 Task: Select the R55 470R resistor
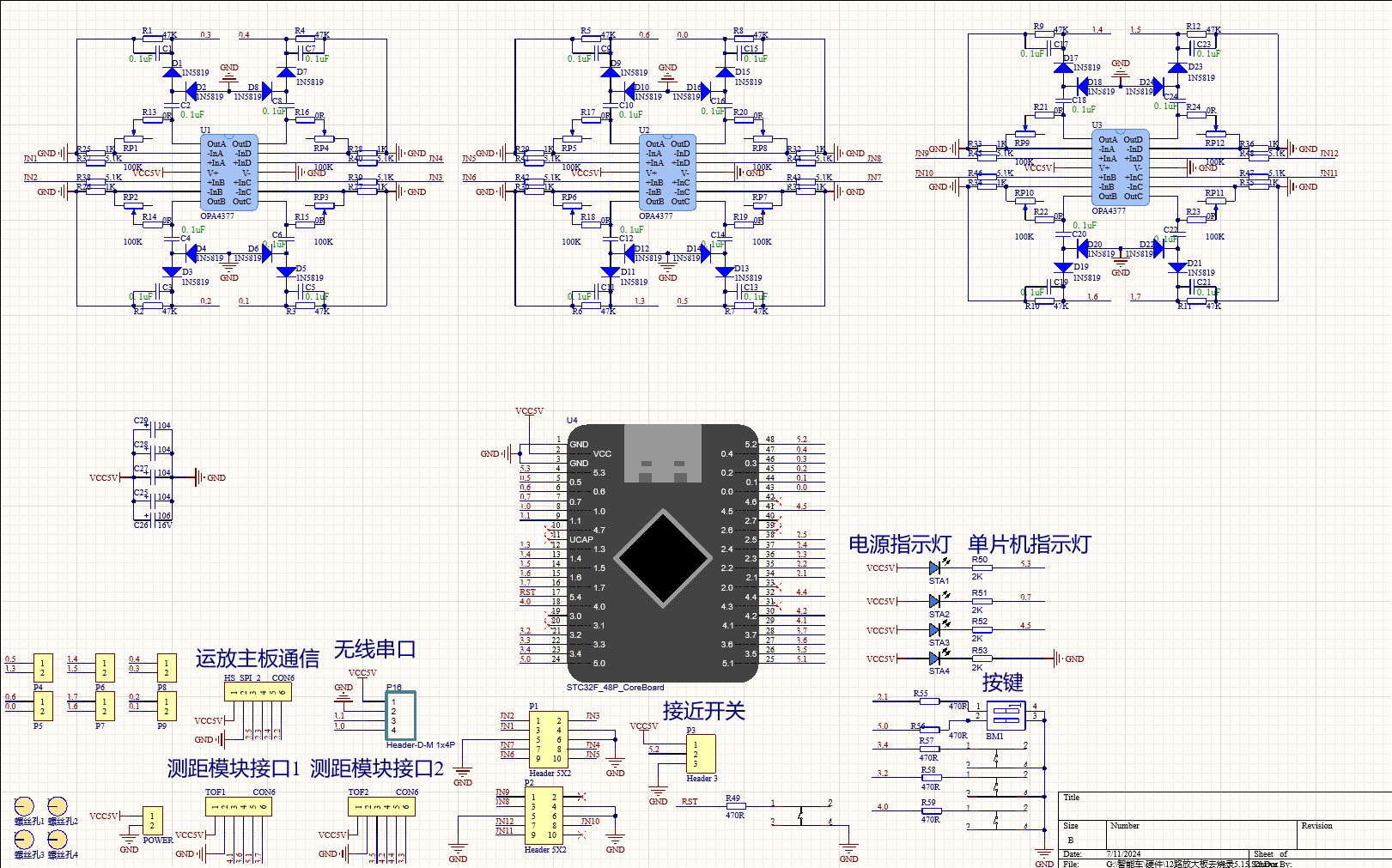click(930, 701)
